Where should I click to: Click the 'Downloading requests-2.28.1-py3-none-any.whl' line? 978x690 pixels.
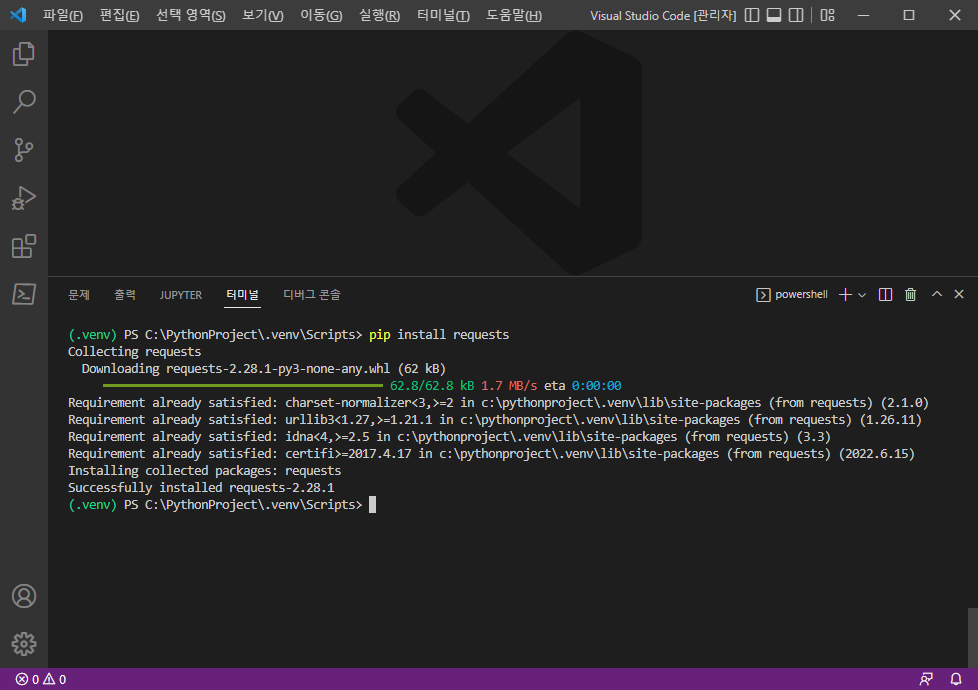pyautogui.click(x=263, y=369)
